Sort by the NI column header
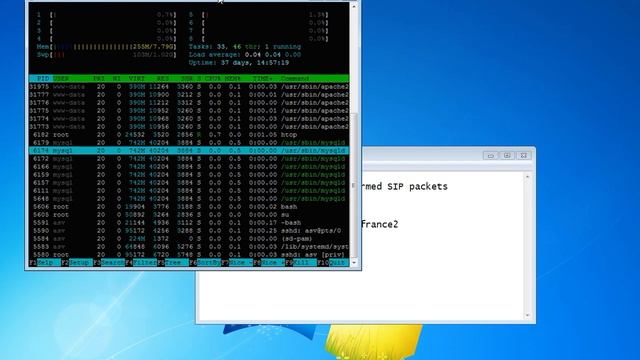This screenshot has height=360, width=640. [x=117, y=78]
